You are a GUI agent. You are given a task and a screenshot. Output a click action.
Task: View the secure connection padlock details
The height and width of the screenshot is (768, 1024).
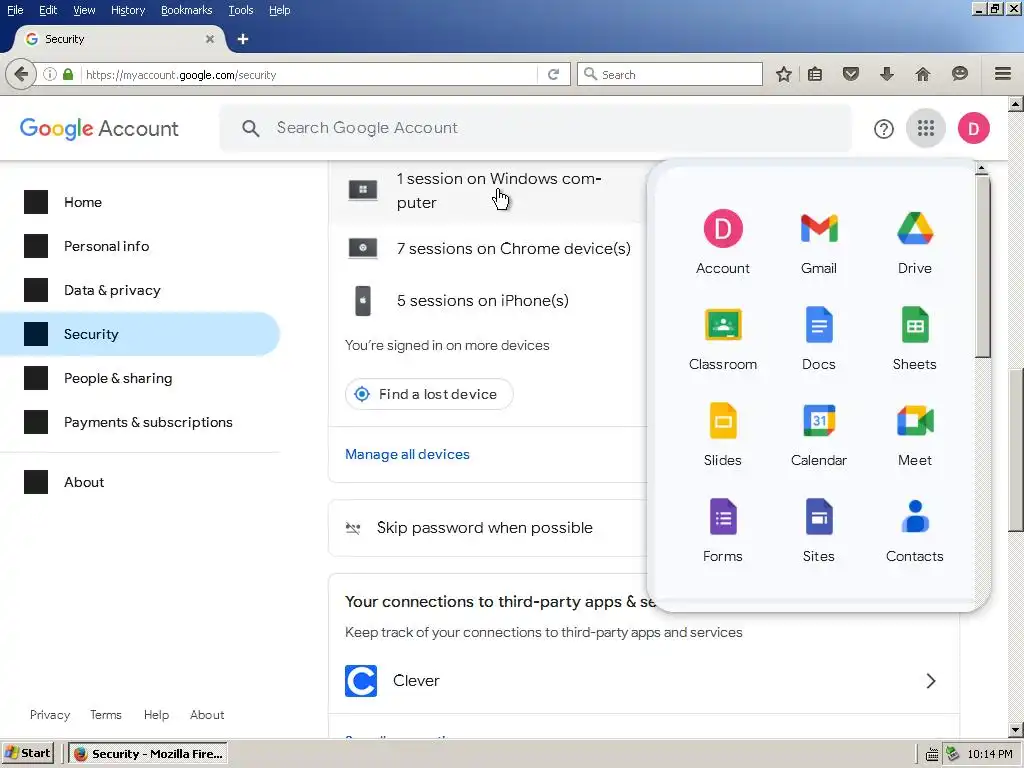(x=68, y=74)
